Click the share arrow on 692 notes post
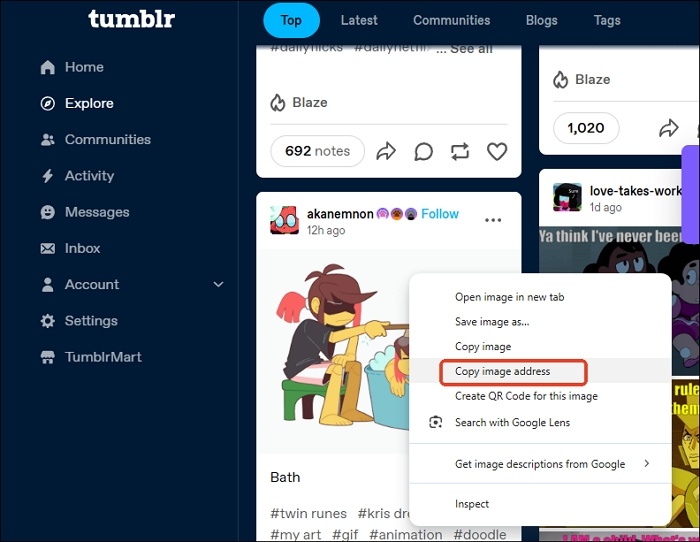This screenshot has height=542, width=700. point(386,151)
